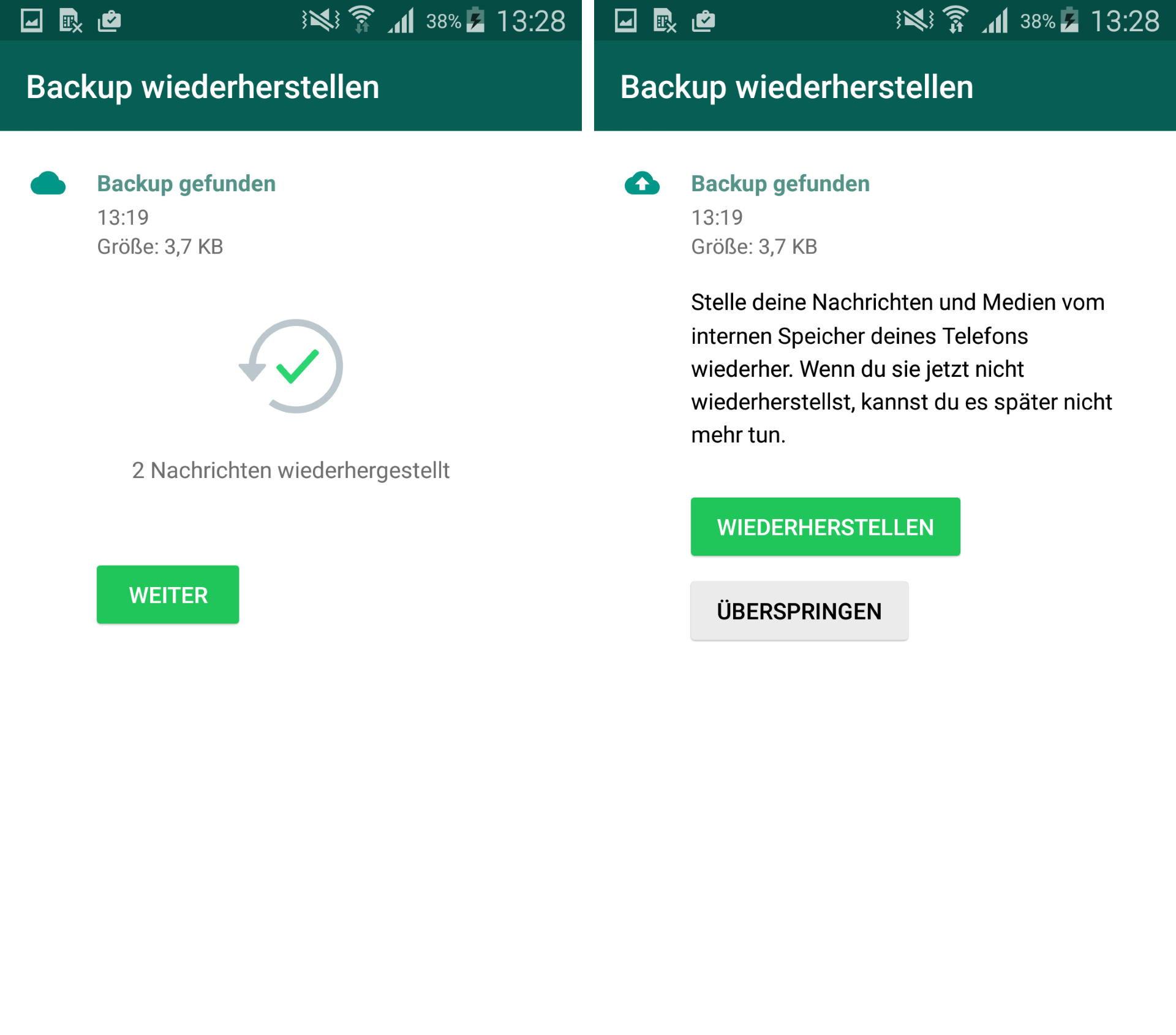Screen dimensions: 1176x1035
Task: Click the restore checkmark circle icon
Action: [291, 366]
